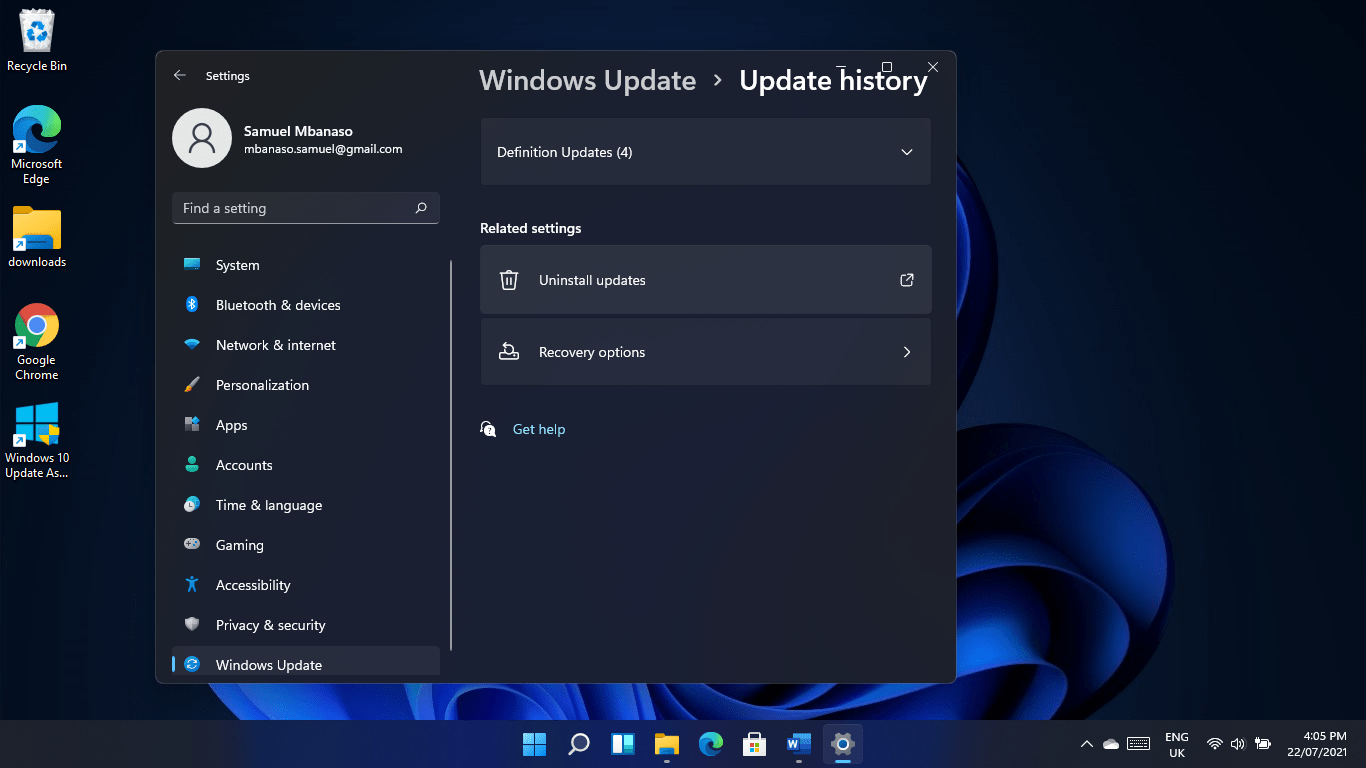Open Privacy & security settings

271,625
